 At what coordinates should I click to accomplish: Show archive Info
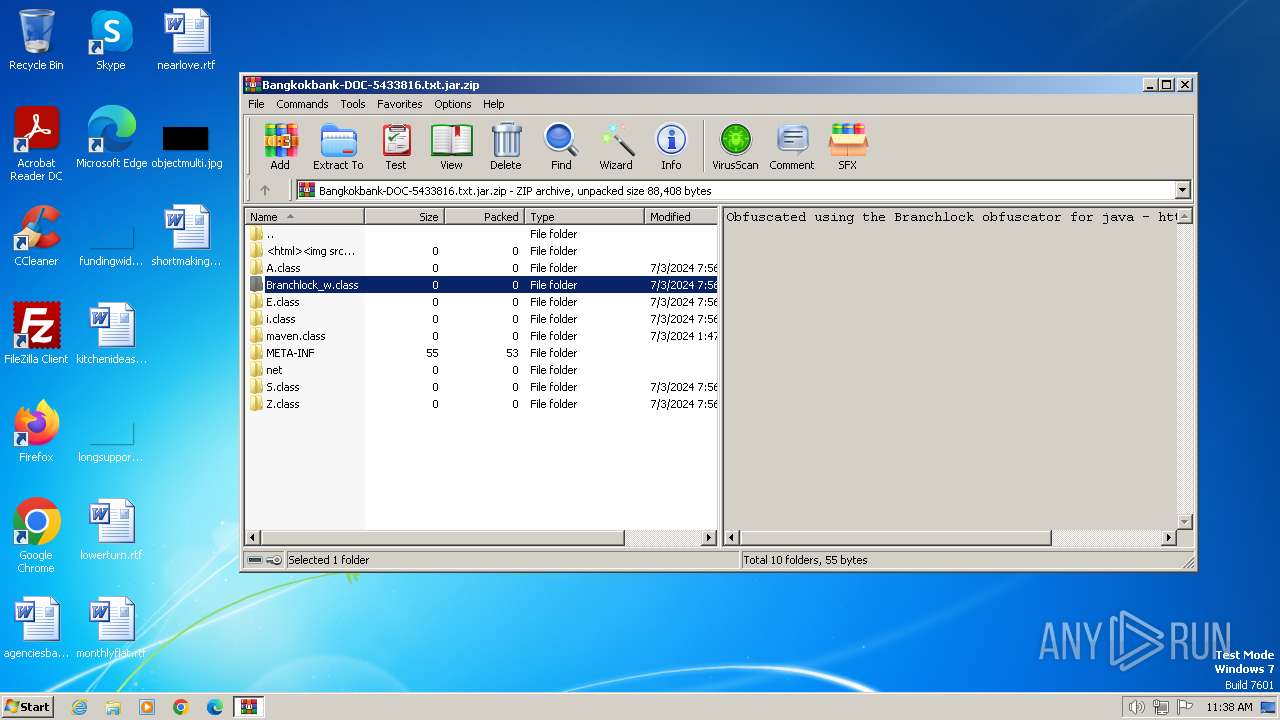pyautogui.click(x=671, y=147)
